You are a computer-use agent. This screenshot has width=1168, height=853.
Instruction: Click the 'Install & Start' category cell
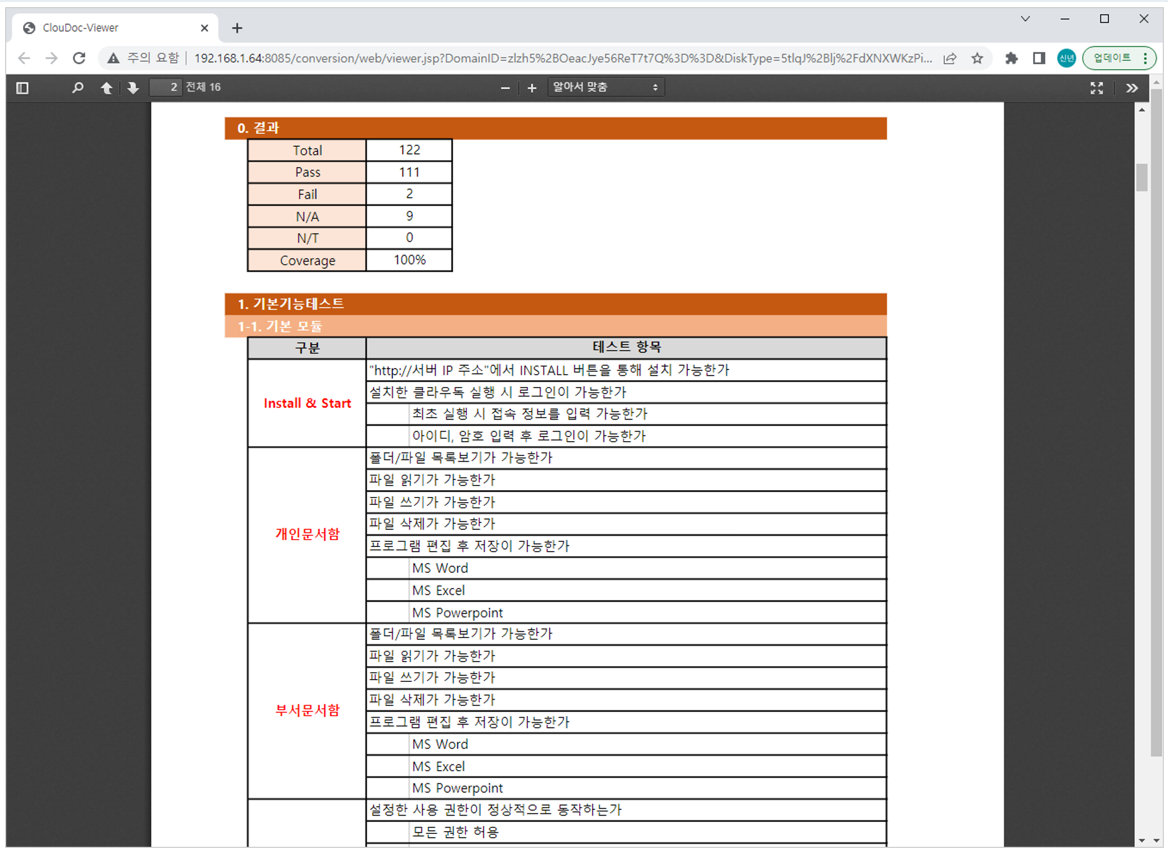307,403
